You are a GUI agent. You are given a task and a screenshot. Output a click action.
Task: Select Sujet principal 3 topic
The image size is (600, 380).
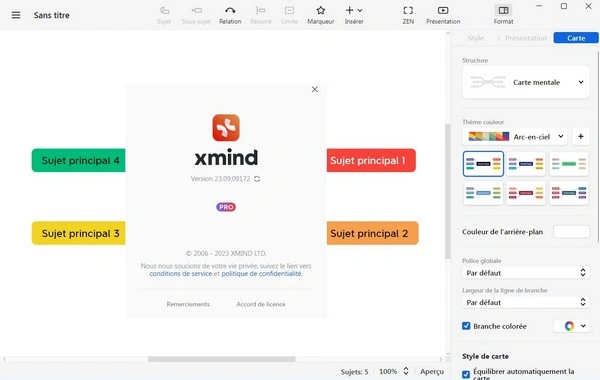[x=78, y=233]
